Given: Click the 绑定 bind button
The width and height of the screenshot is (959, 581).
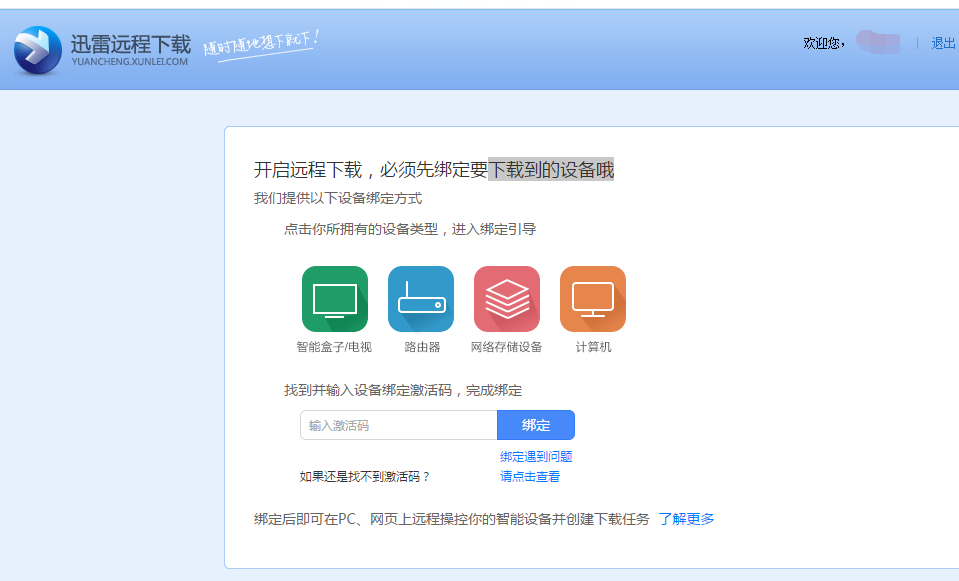Looking at the screenshot, I should tap(535, 424).
